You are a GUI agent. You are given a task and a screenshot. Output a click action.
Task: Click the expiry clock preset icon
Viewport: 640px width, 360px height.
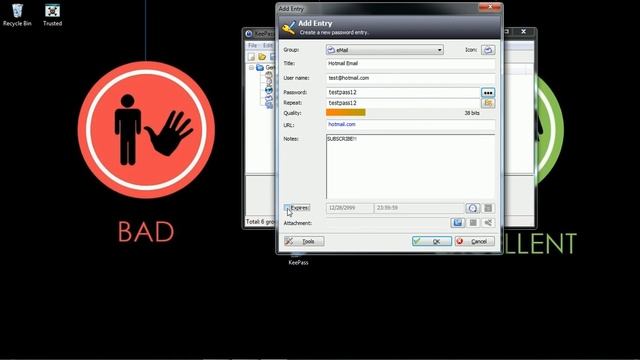tap(472, 208)
